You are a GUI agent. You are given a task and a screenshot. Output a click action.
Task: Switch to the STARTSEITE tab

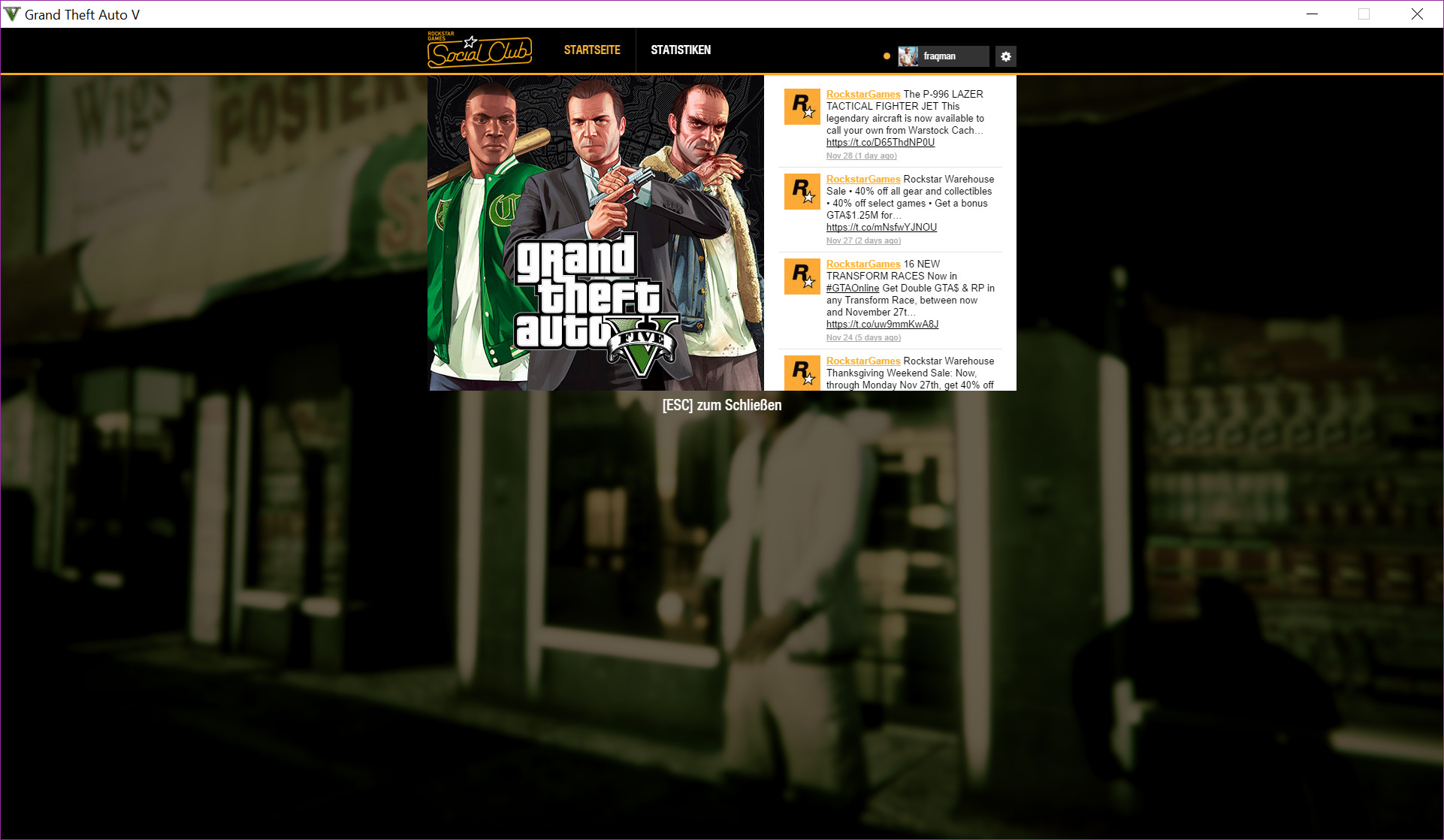(592, 50)
